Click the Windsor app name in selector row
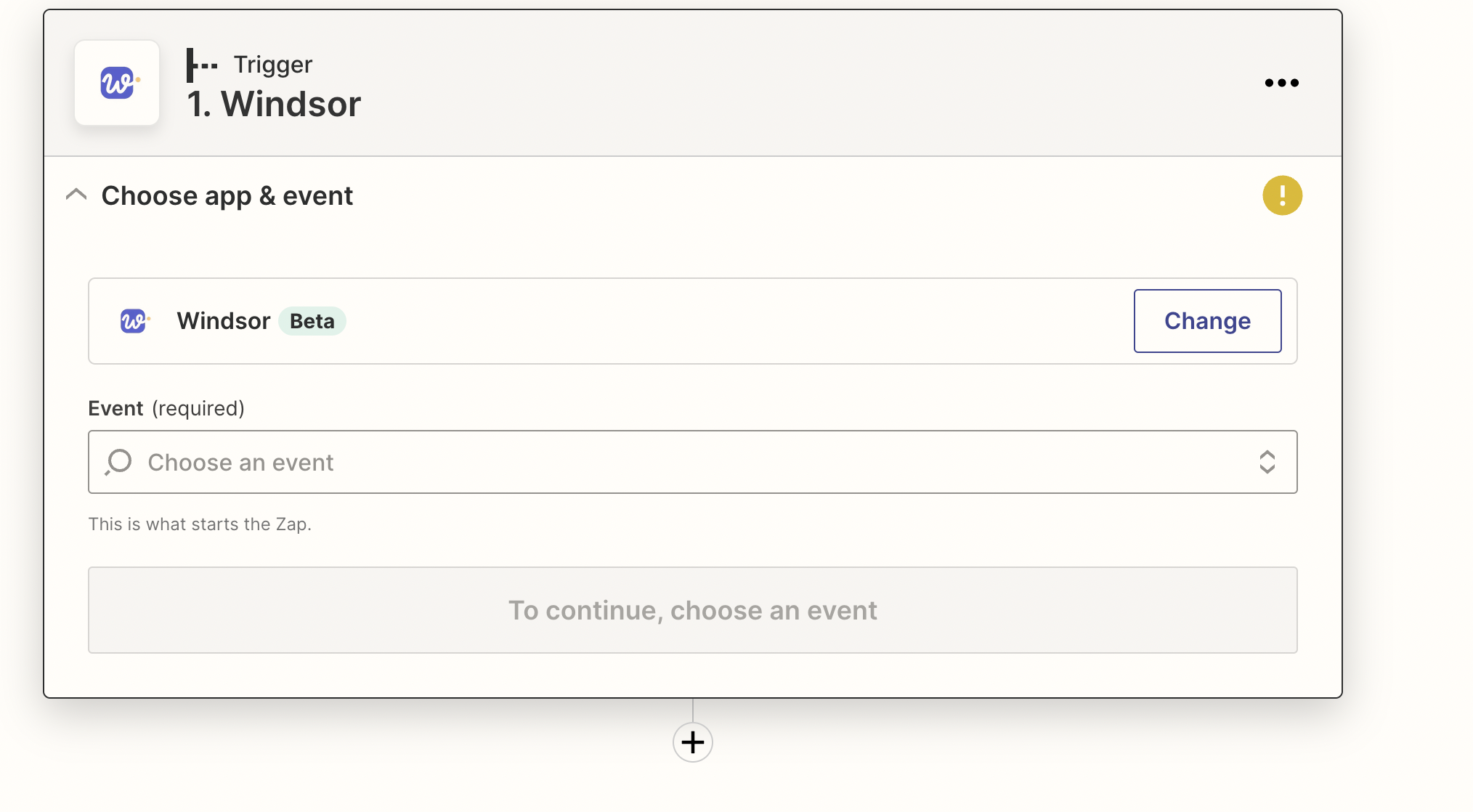1473x812 pixels. click(224, 321)
